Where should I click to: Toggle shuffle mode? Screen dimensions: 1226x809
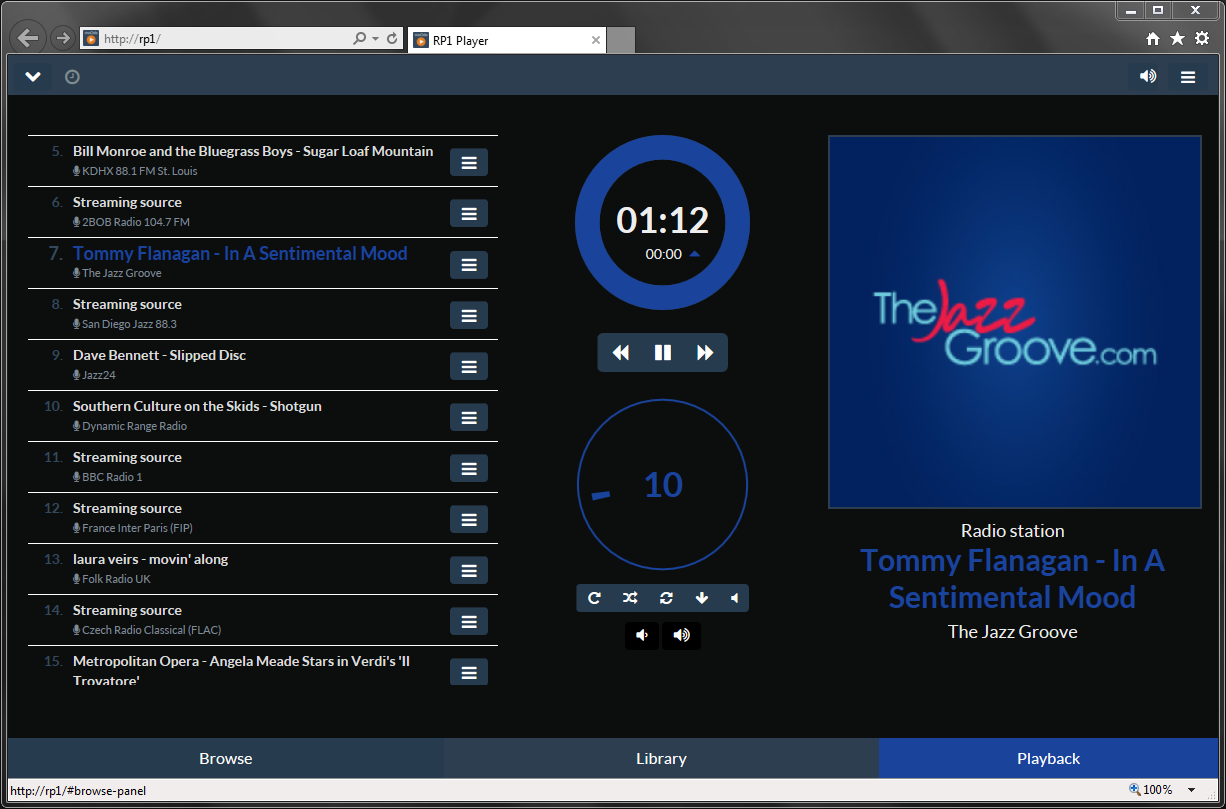(x=629, y=598)
